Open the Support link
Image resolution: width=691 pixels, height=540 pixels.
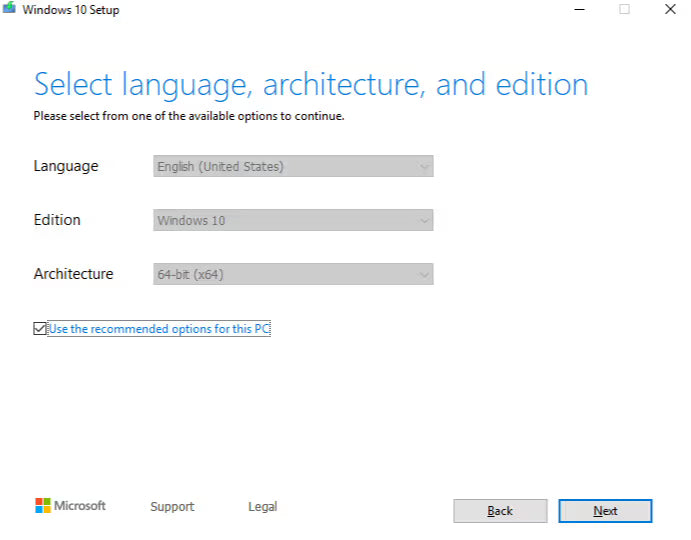(x=172, y=506)
